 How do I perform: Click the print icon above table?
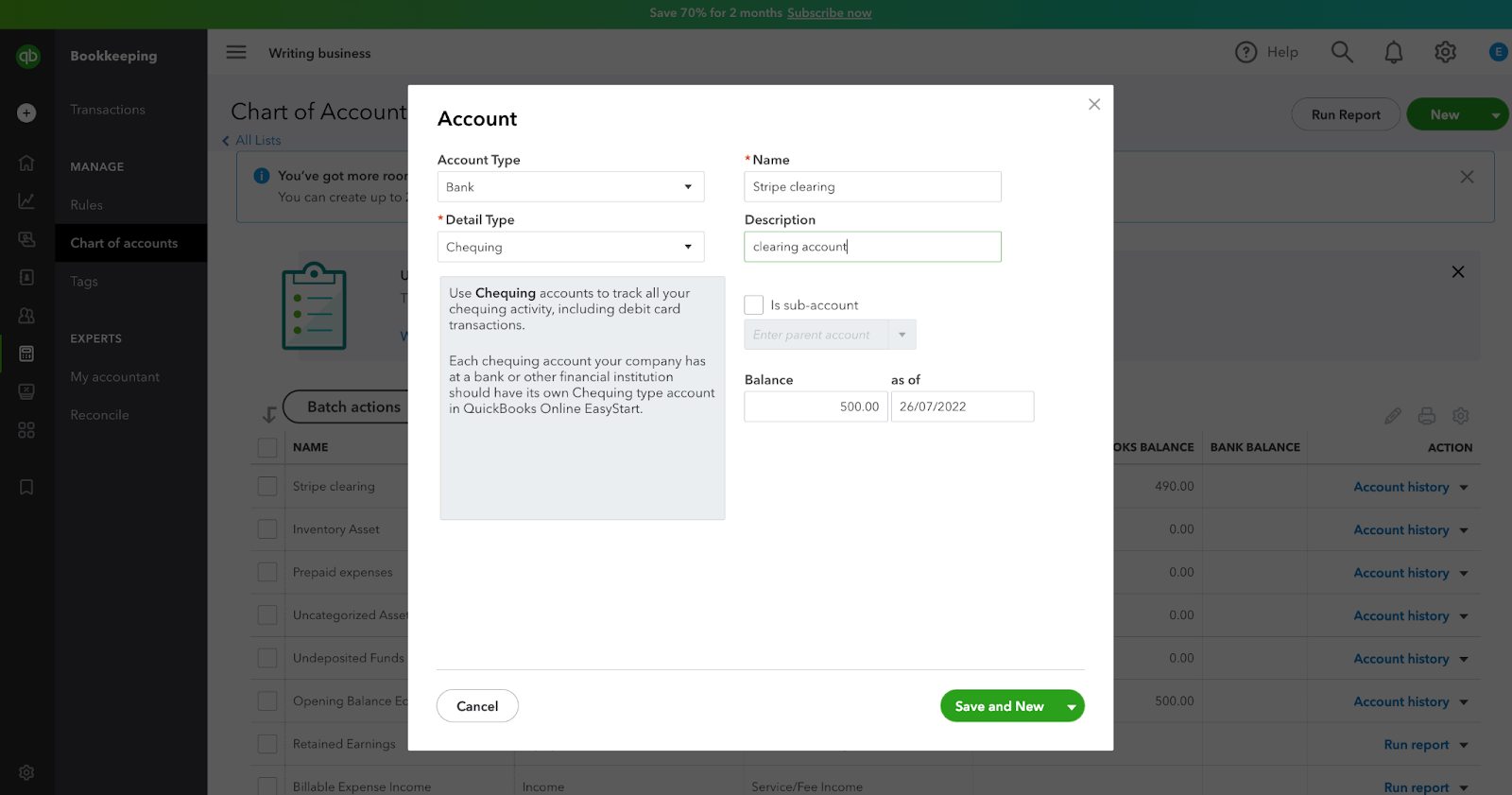coord(1426,416)
